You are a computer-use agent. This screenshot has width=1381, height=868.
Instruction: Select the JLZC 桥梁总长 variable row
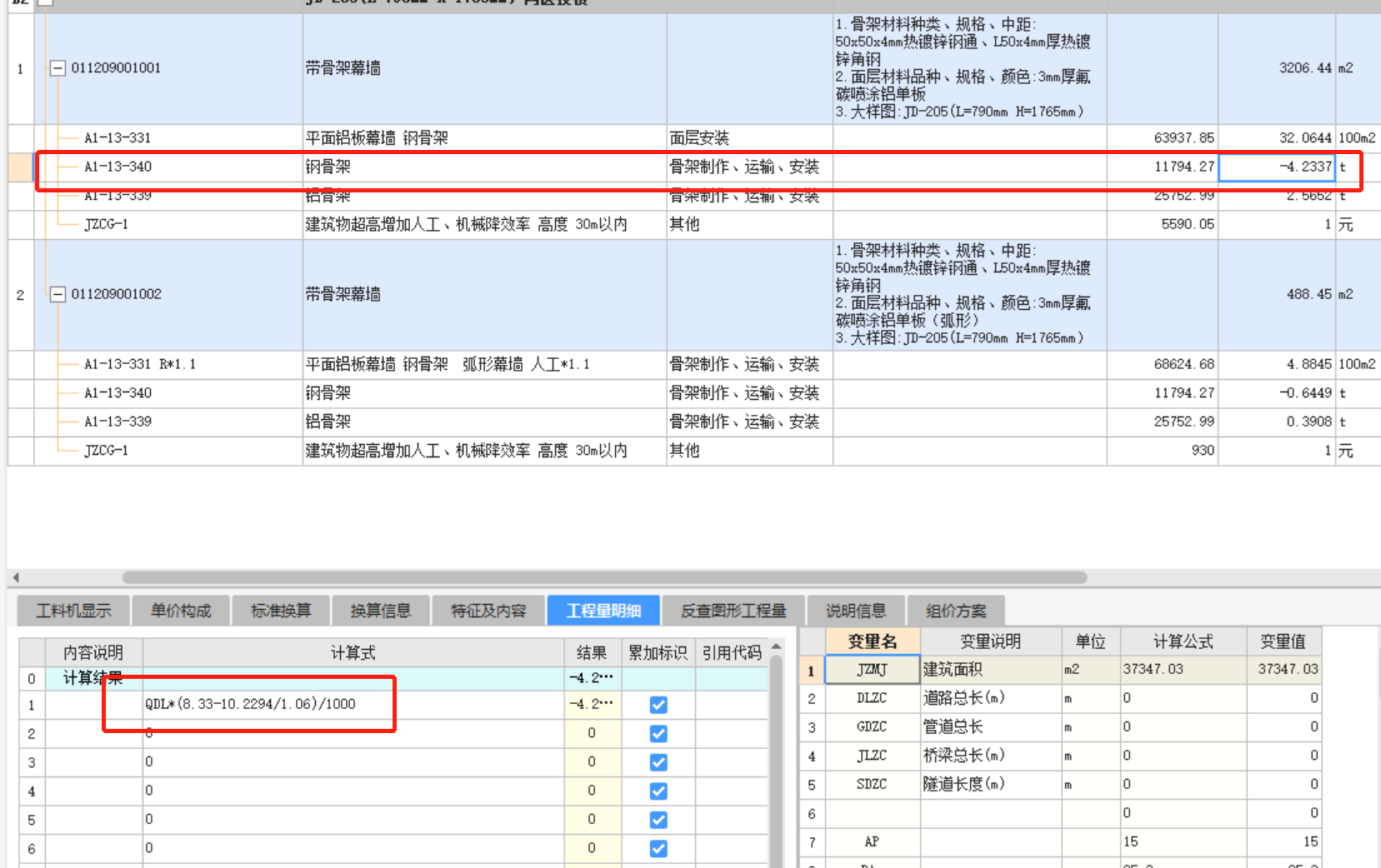point(1060,756)
